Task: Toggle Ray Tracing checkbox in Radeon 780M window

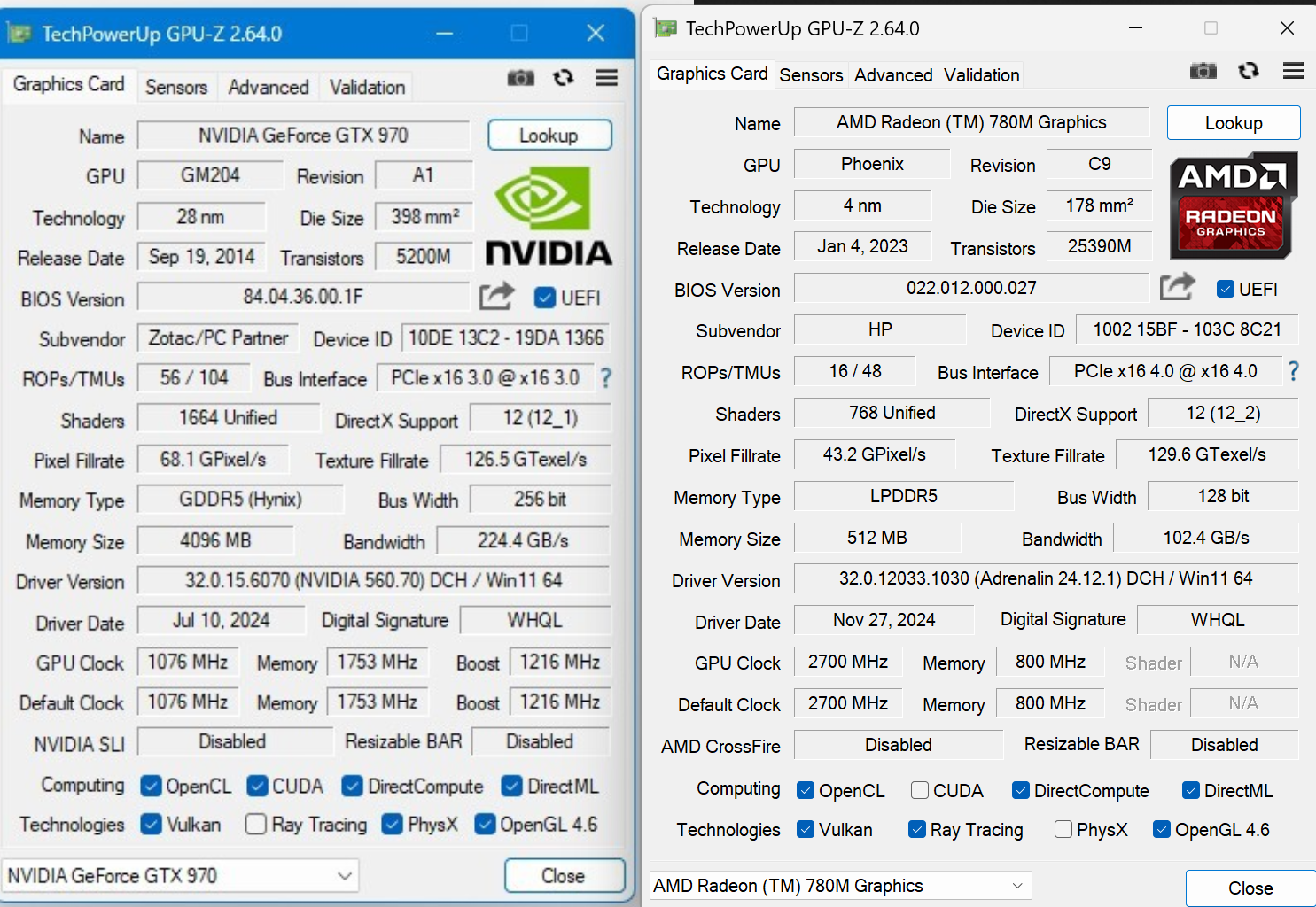Action: tap(917, 829)
